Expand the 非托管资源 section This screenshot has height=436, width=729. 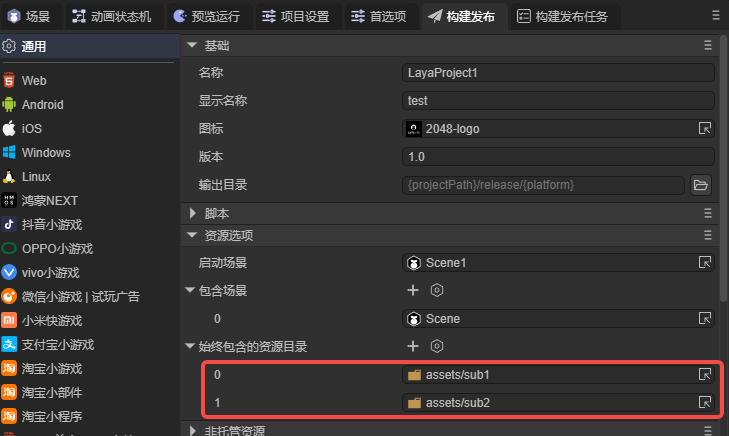[193, 430]
